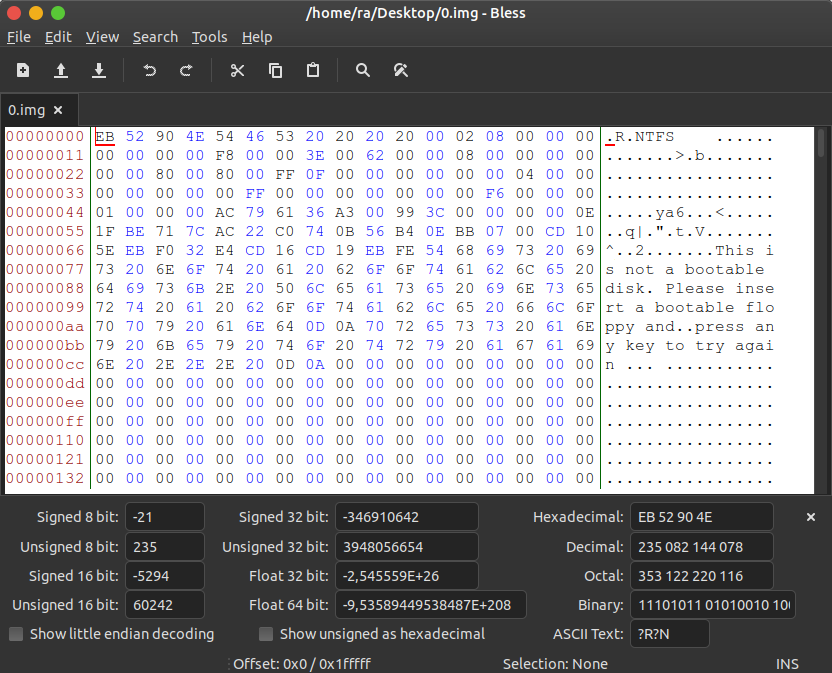This screenshot has width=832, height=673.
Task: Select first hex byte EB
Action: 105,136
